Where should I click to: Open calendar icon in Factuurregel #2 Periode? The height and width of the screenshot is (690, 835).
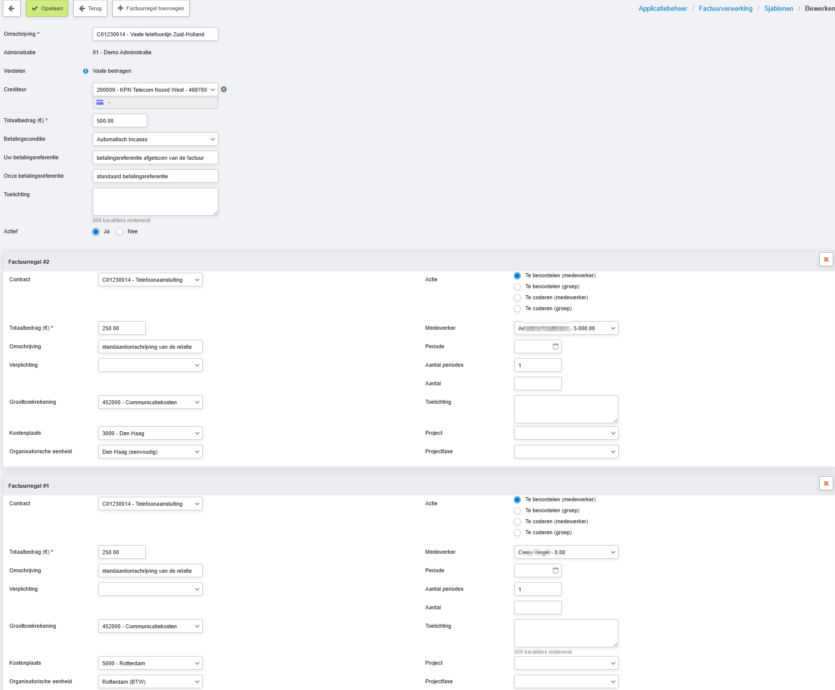555,346
